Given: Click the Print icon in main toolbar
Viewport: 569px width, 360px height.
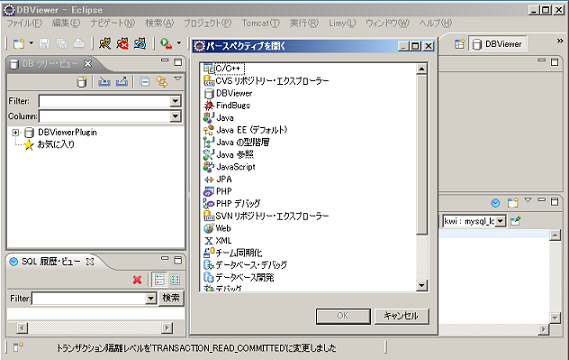Looking at the screenshot, I should tap(79, 44).
